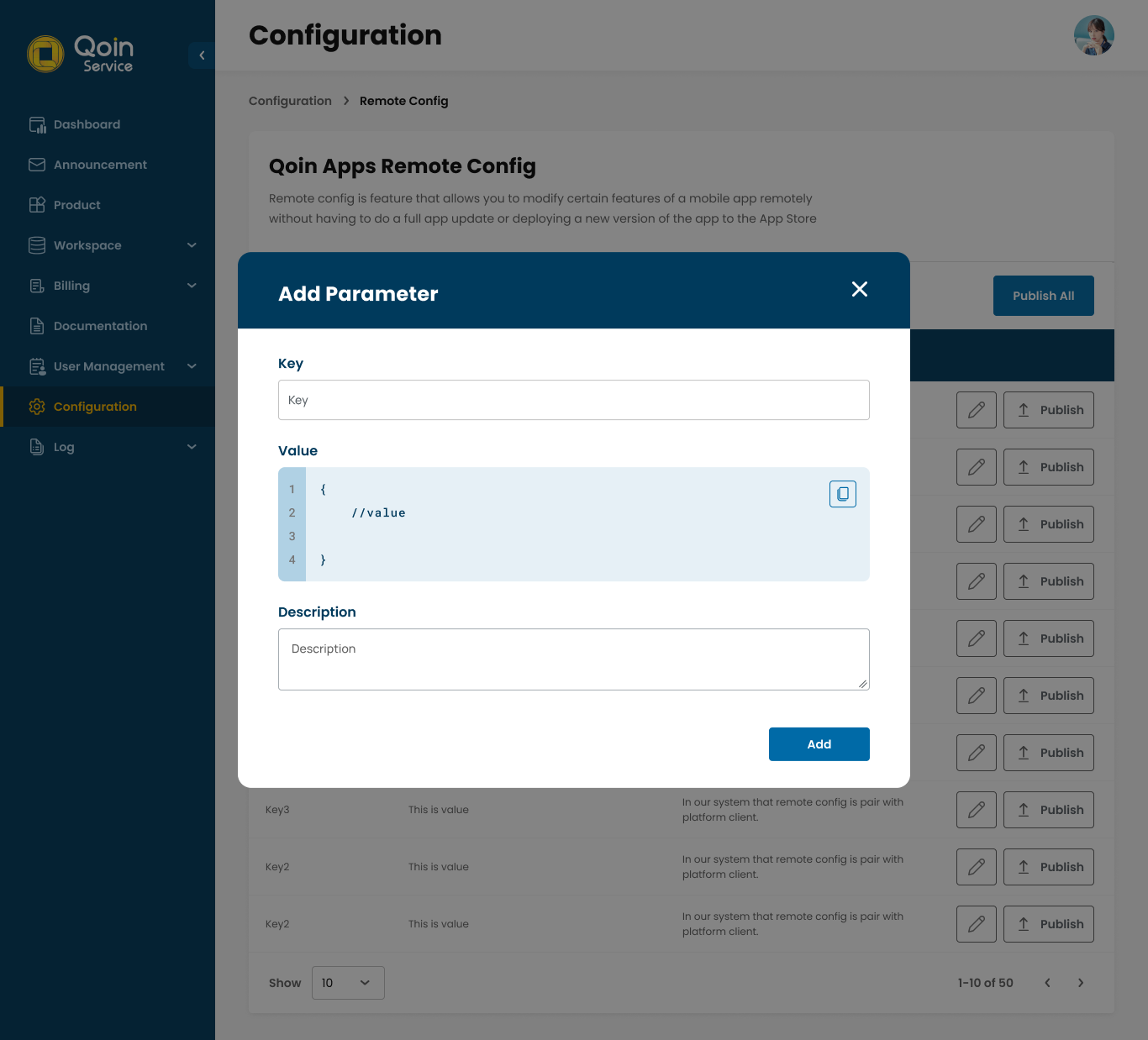Expand the User Management section
The height and width of the screenshot is (1040, 1148).
192,366
